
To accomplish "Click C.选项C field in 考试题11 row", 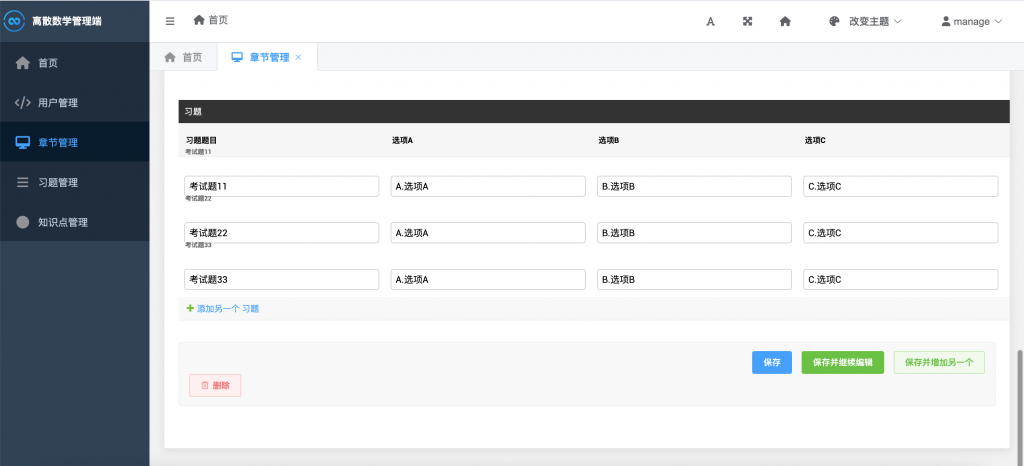I will coord(901,186).
